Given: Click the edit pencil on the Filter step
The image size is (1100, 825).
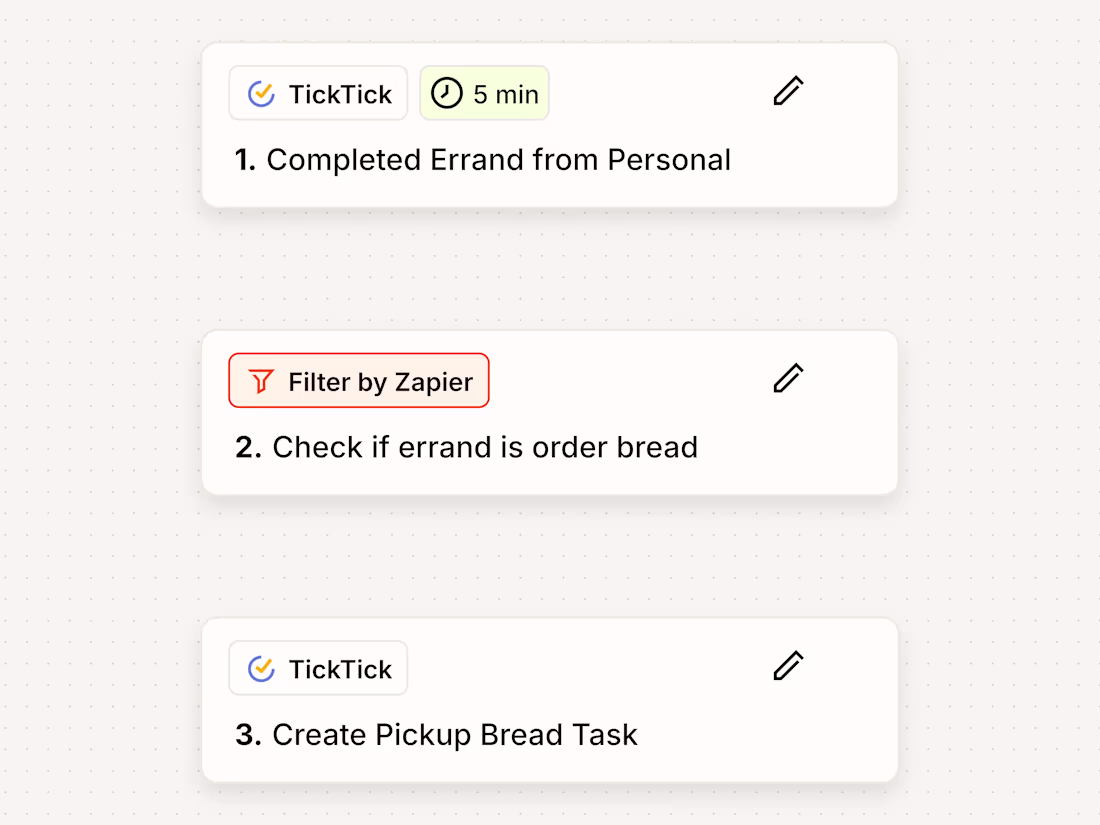Looking at the screenshot, I should [x=788, y=378].
